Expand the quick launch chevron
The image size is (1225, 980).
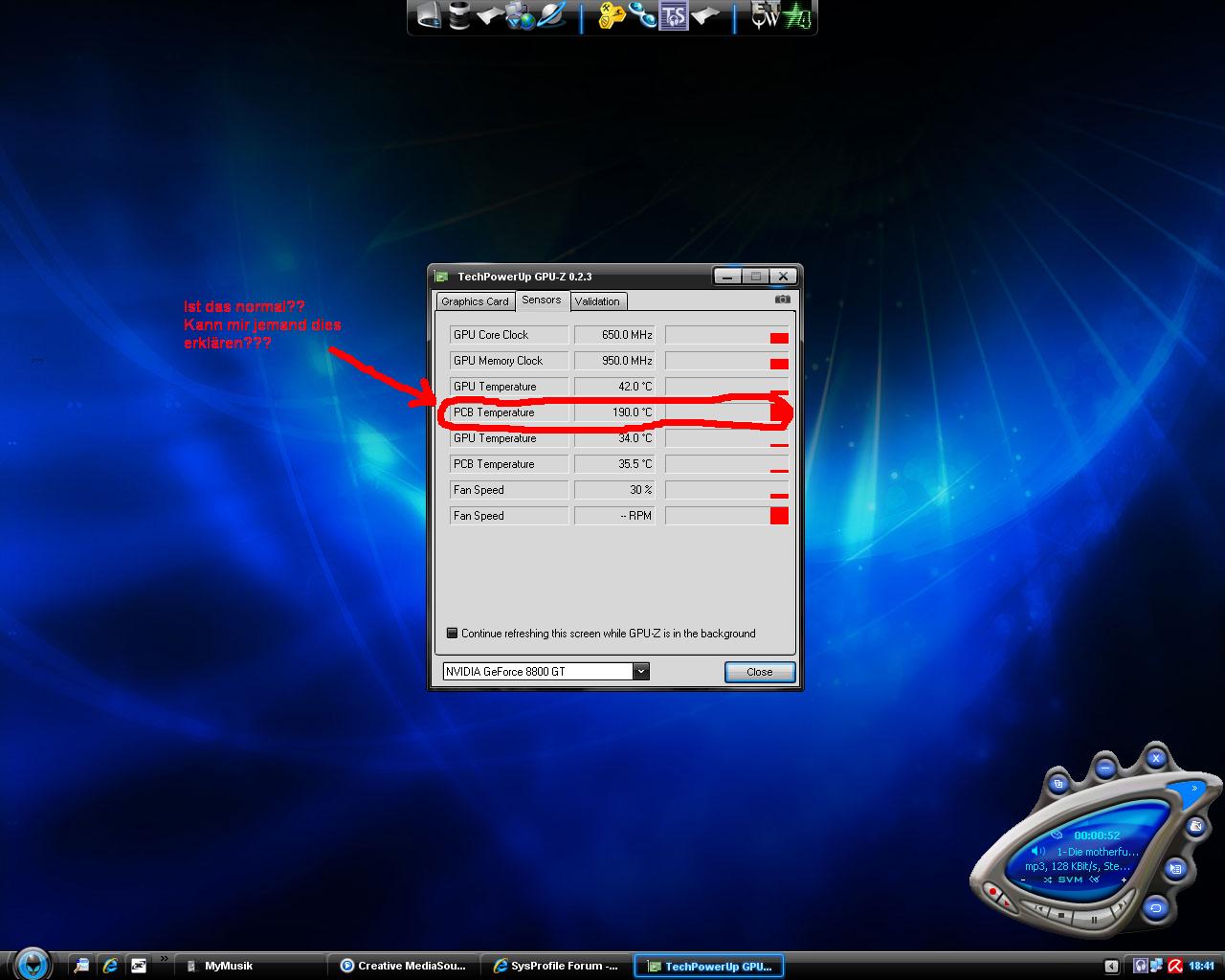[x=164, y=959]
